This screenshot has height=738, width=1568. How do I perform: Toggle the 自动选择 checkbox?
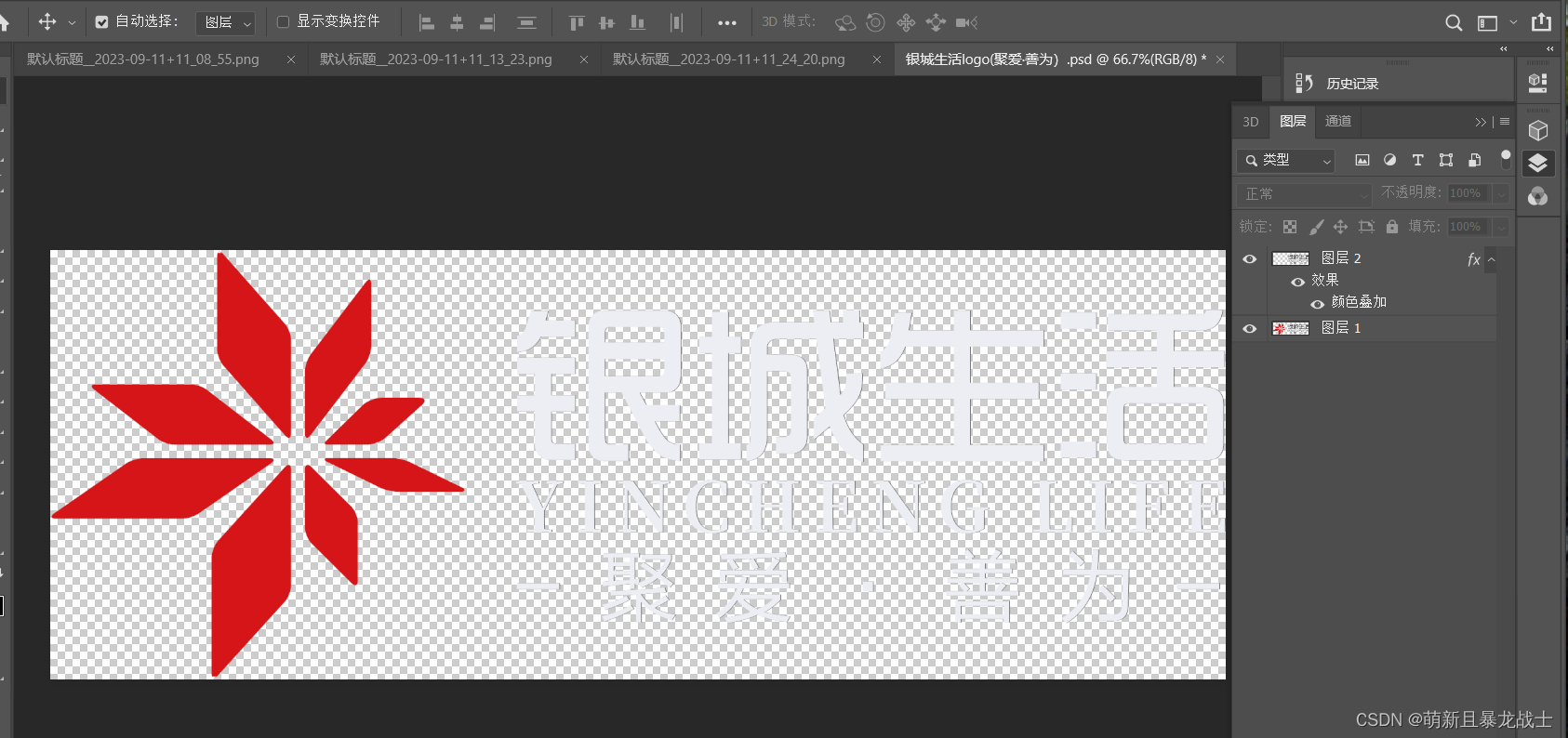102,21
